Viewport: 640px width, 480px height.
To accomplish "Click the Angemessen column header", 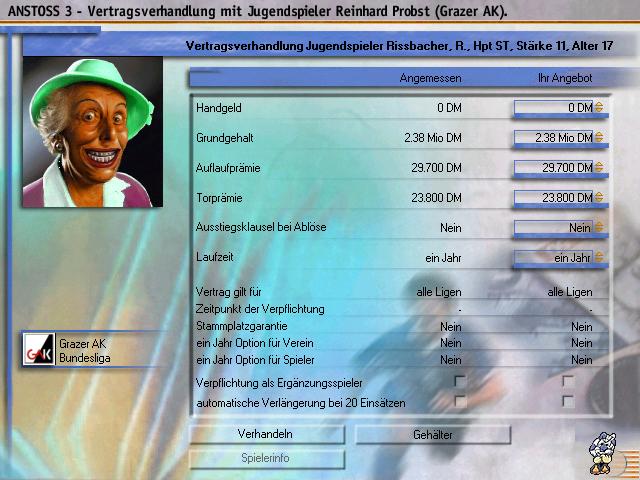I will tap(431, 78).
